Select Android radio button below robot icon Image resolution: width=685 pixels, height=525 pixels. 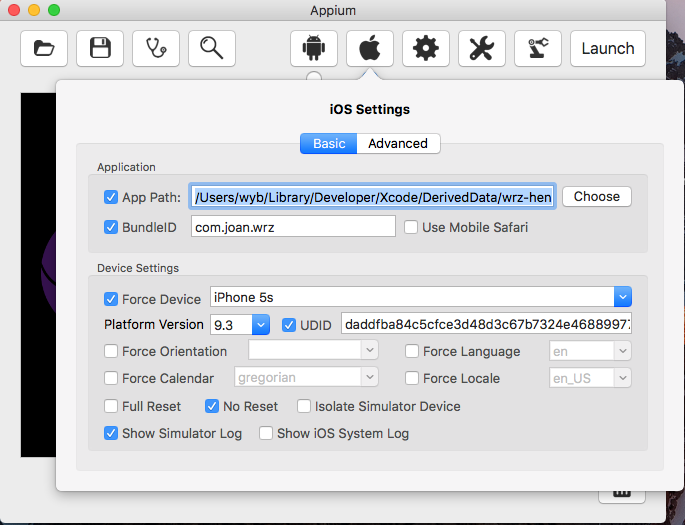coord(314,76)
